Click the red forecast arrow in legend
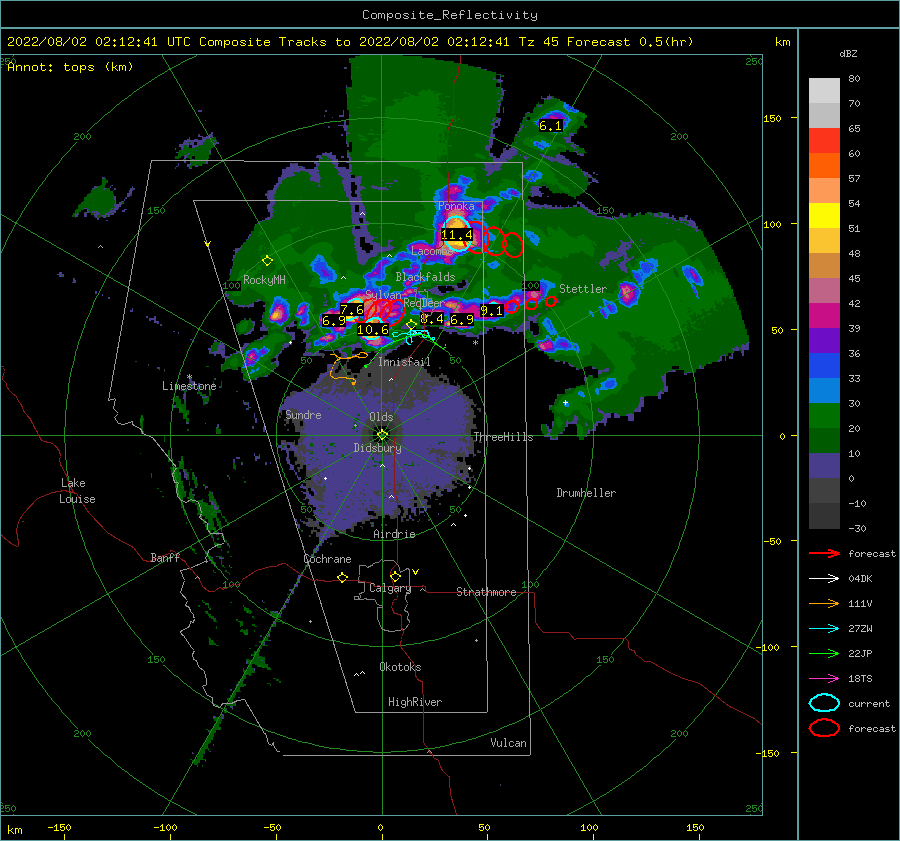The height and width of the screenshot is (841, 900). [824, 553]
